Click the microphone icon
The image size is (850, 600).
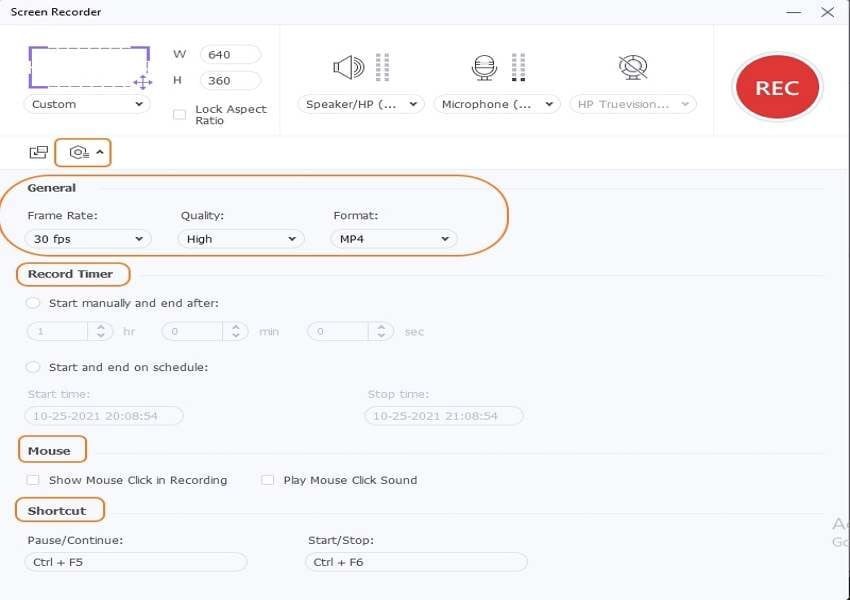pos(484,68)
